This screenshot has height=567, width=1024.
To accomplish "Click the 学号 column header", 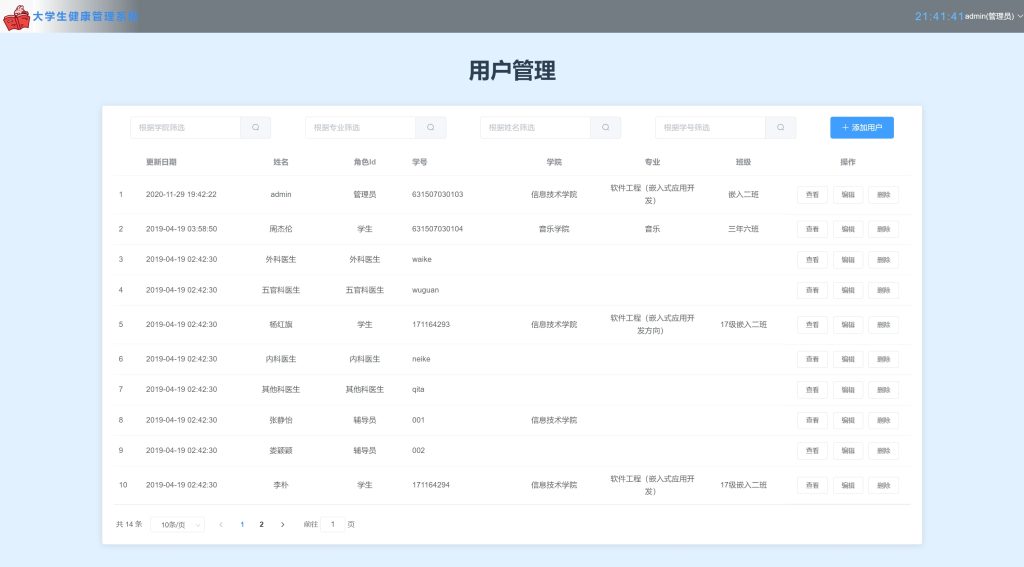I will pos(419,162).
